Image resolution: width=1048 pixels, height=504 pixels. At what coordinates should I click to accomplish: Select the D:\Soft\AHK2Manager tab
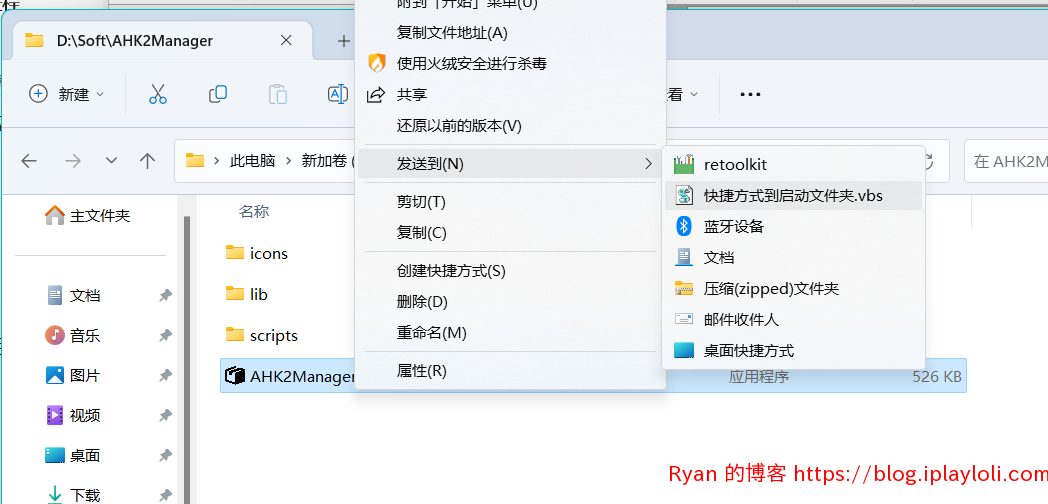(x=160, y=41)
